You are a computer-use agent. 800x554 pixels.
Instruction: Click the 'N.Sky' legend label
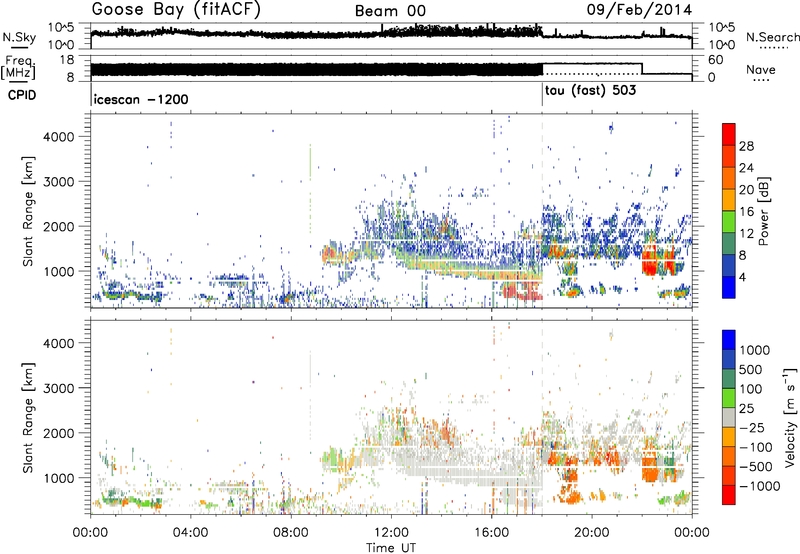click(19, 37)
